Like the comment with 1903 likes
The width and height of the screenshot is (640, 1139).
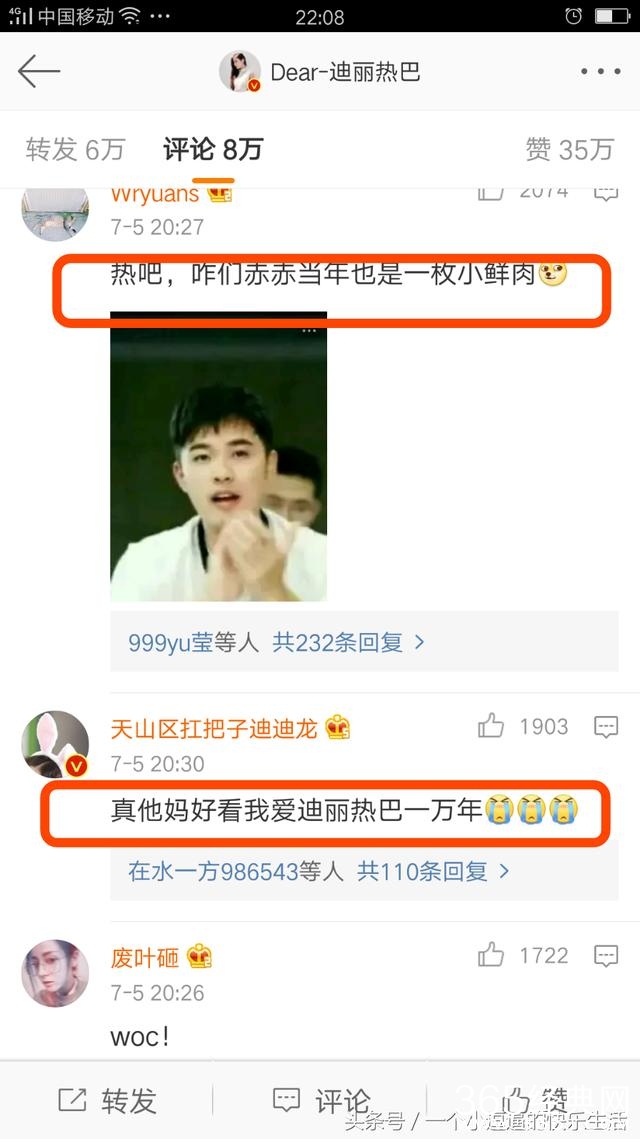(491, 726)
